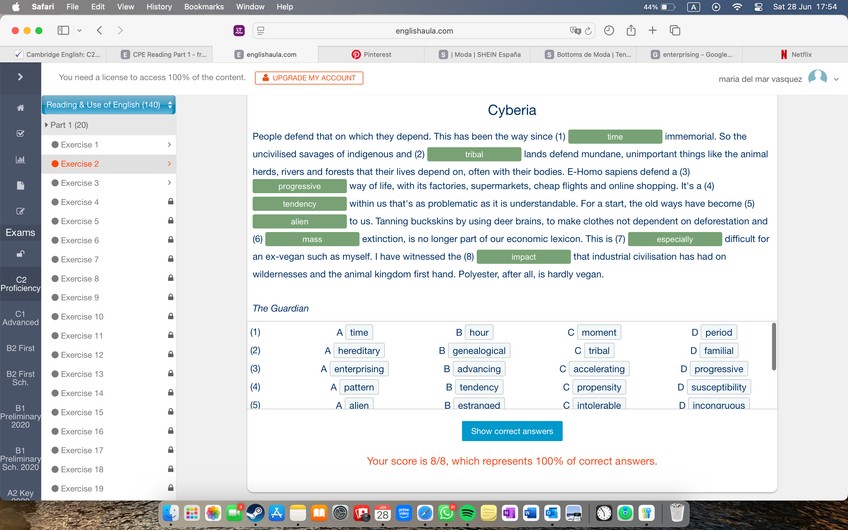The width and height of the screenshot is (848, 530).
Task: Open a new tab with plus icon
Action: click(x=652, y=30)
